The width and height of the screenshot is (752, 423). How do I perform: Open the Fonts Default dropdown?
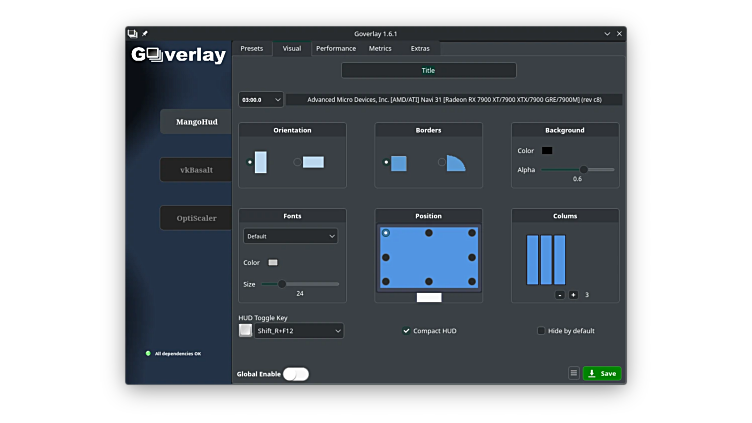290,237
